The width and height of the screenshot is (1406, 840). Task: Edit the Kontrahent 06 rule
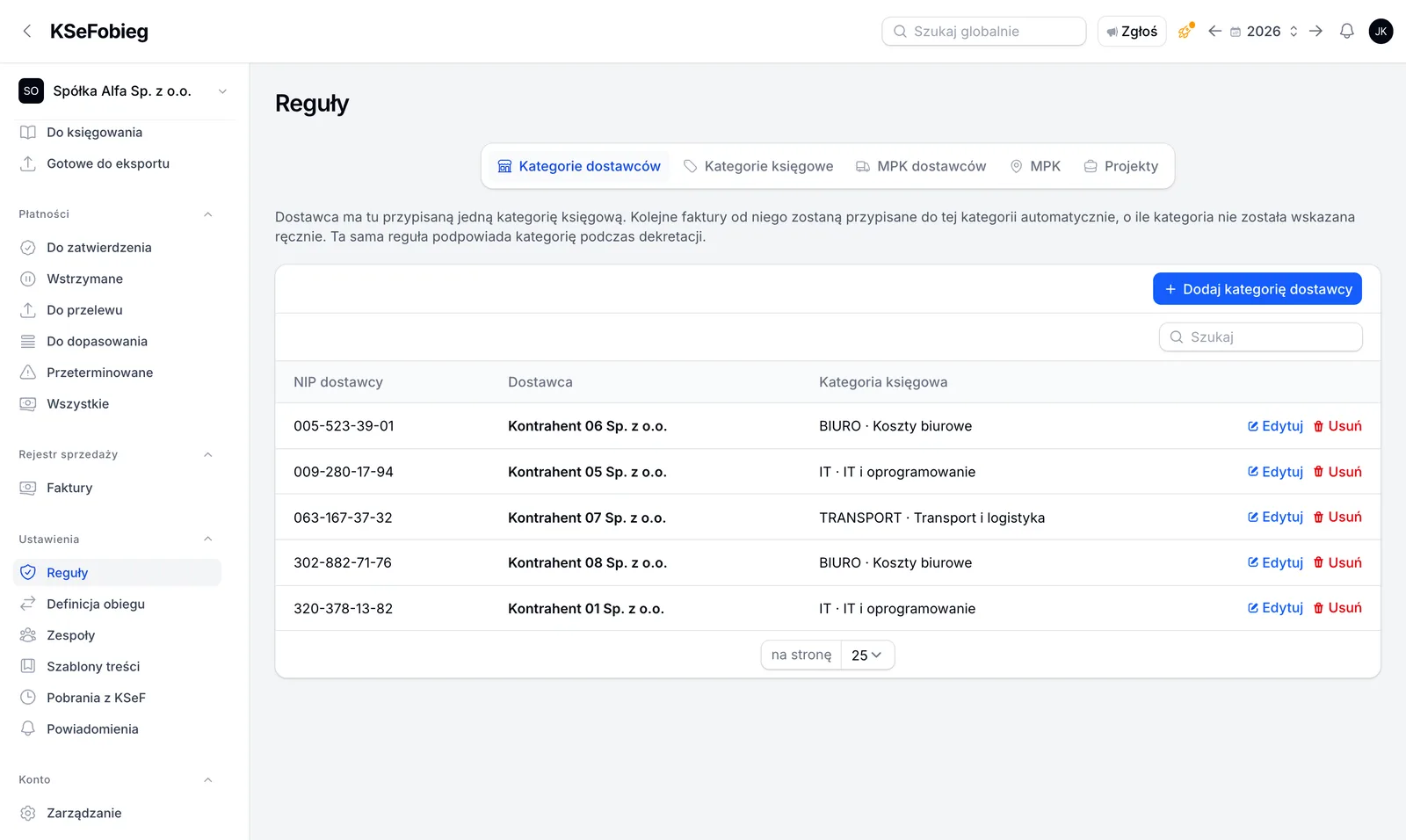[x=1276, y=426]
